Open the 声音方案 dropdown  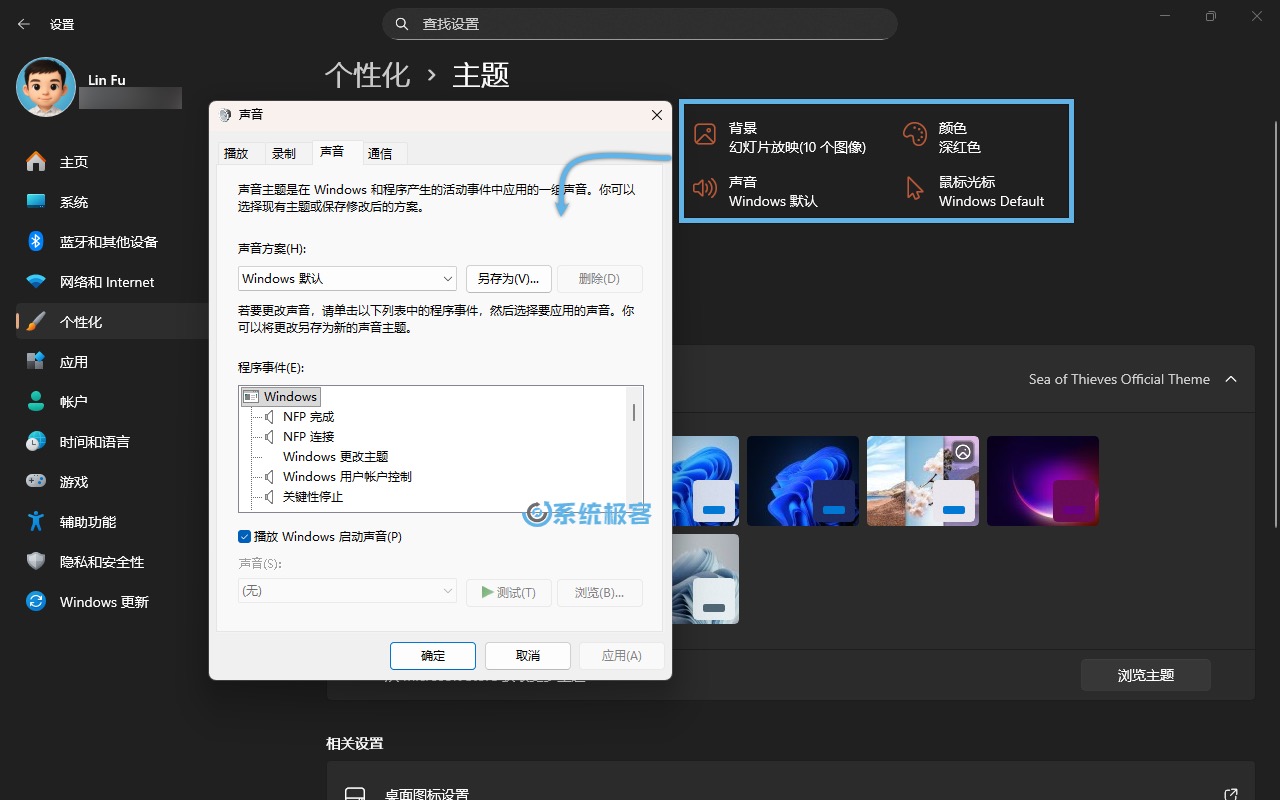[x=346, y=278]
